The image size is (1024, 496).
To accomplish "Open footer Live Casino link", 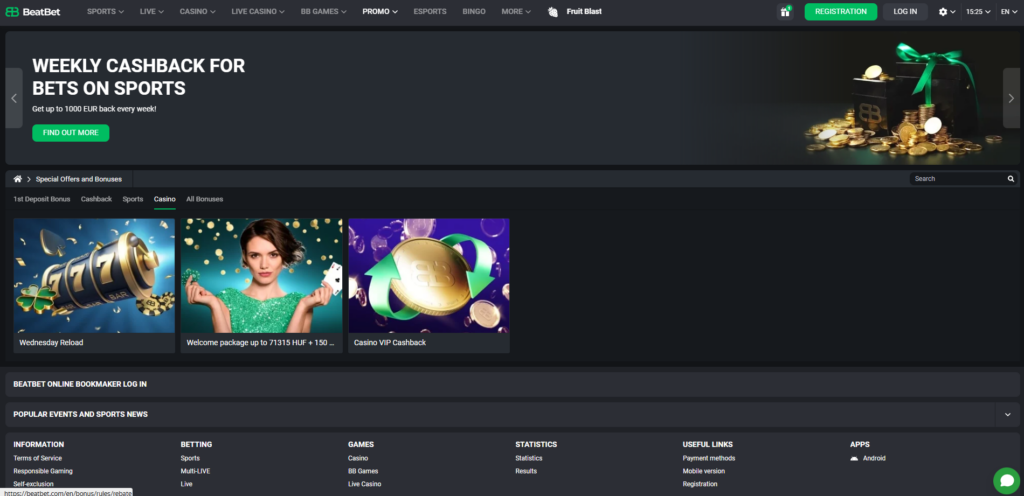I will click(x=364, y=484).
